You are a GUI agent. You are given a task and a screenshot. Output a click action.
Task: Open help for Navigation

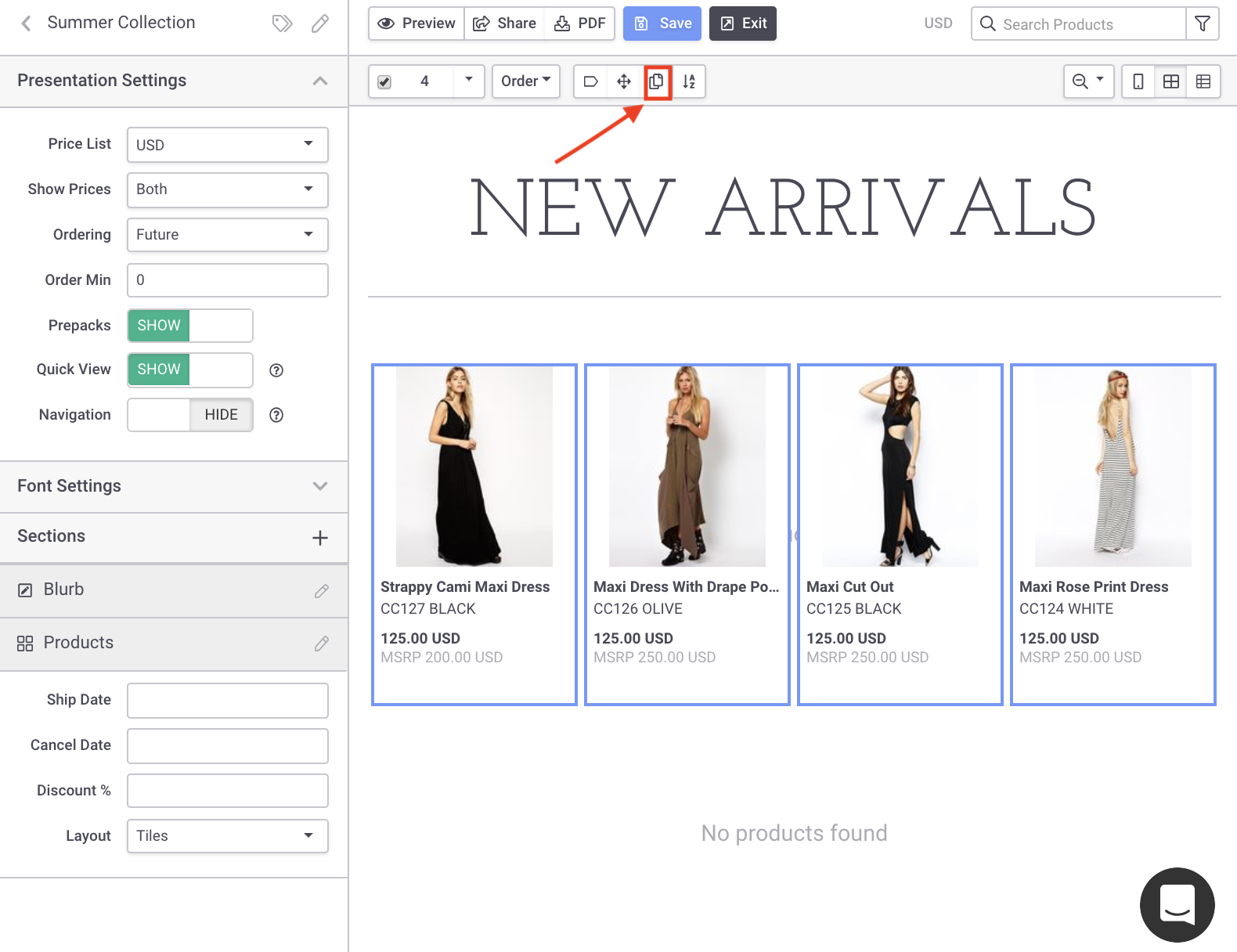pyautogui.click(x=276, y=415)
